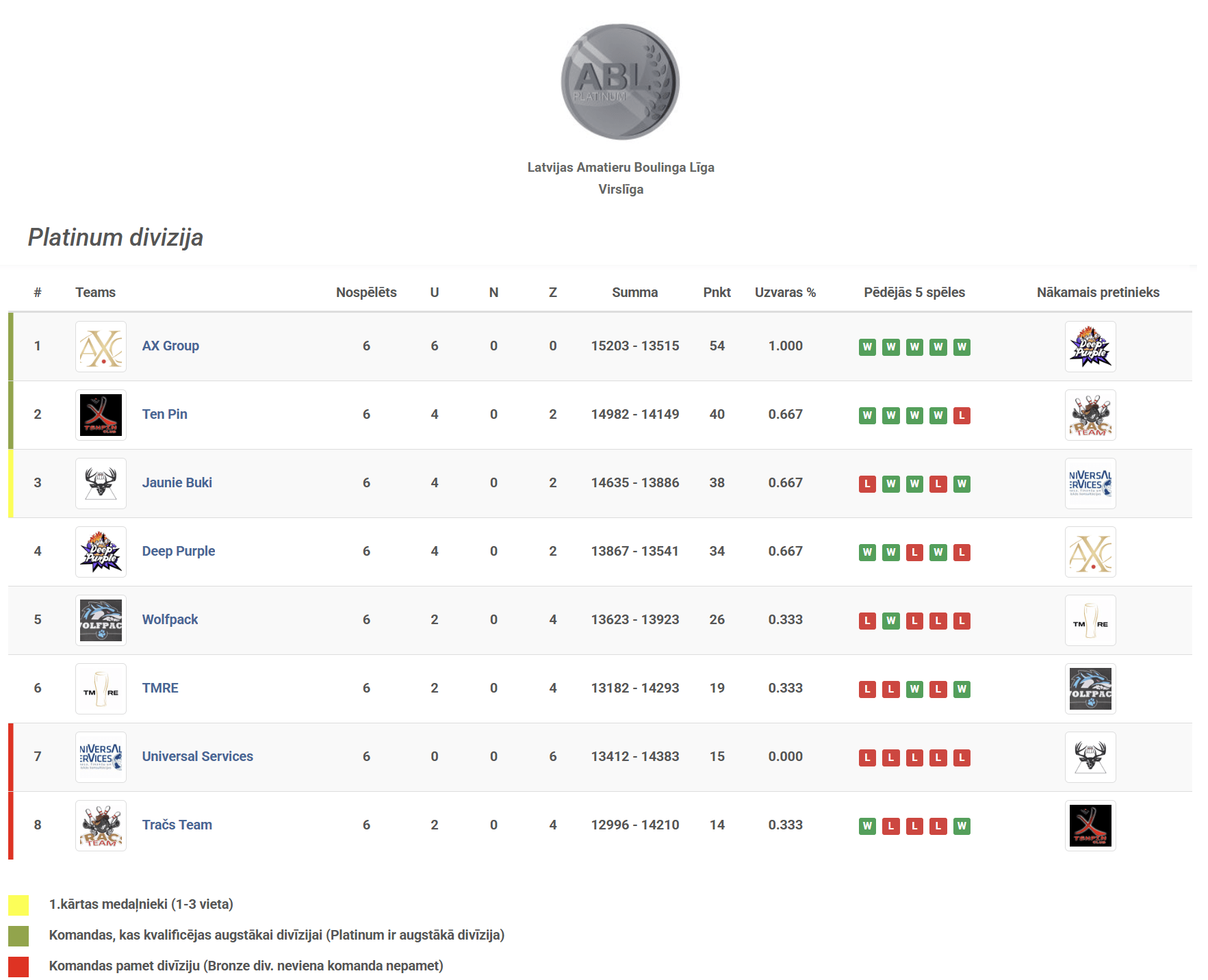Click Ten Pin's next opponent Tračs logo

click(1090, 415)
